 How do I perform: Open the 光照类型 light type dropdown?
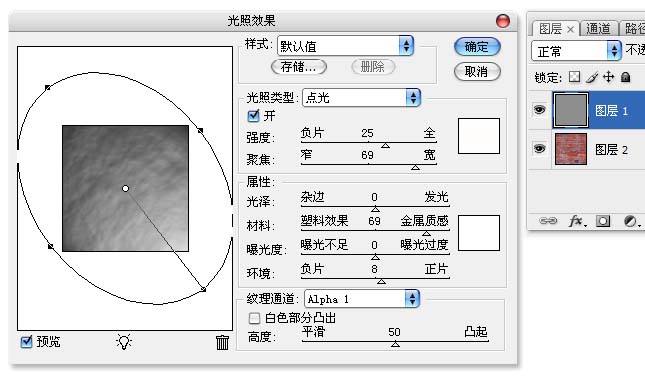coord(361,98)
